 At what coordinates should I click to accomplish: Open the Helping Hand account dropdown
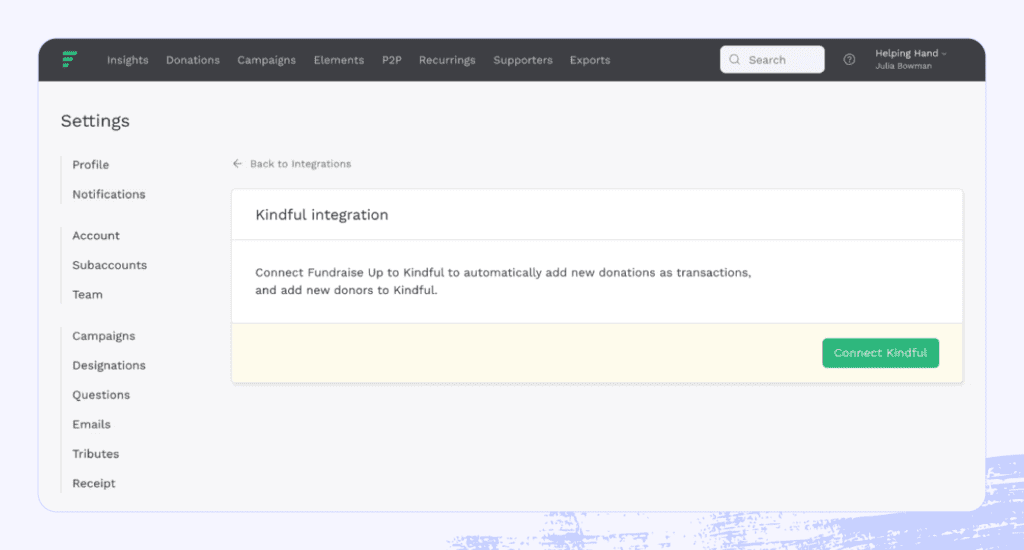911,53
